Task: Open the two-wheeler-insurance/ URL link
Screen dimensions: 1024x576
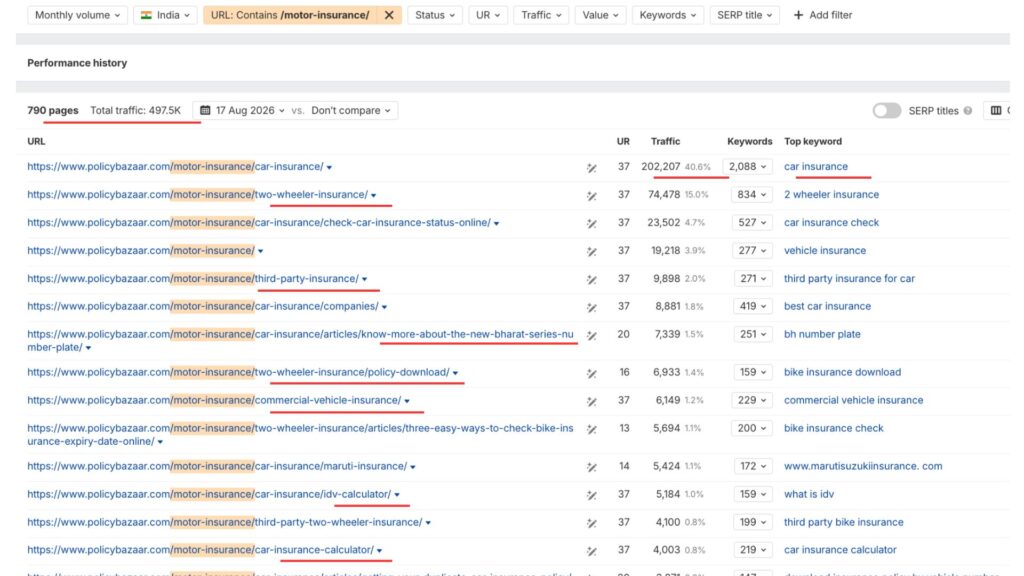Action: click(197, 195)
